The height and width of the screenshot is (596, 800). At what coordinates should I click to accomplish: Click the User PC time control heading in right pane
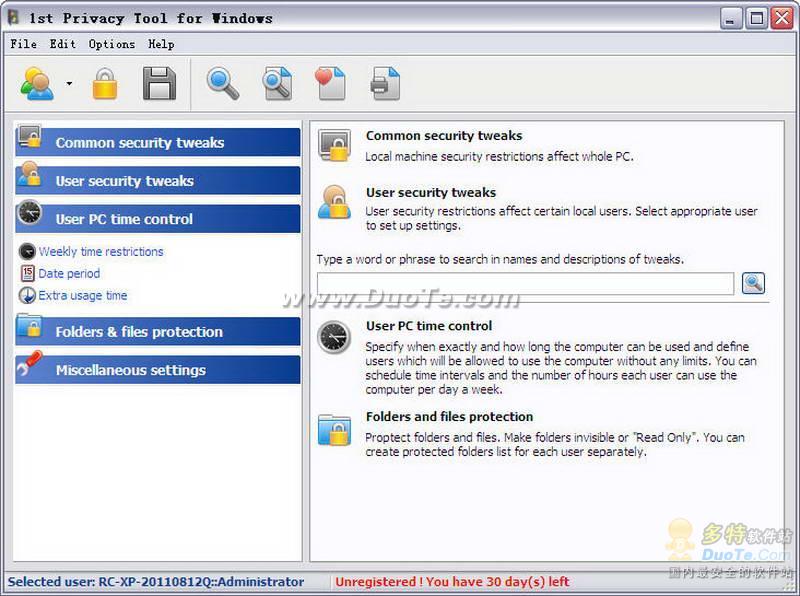[x=429, y=326]
